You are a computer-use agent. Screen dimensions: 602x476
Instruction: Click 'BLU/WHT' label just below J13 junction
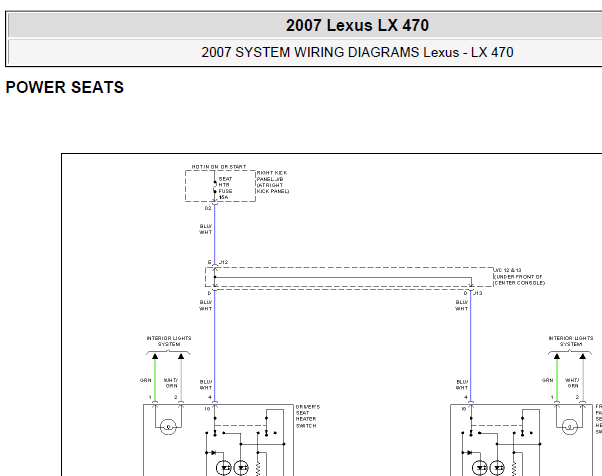click(x=461, y=306)
